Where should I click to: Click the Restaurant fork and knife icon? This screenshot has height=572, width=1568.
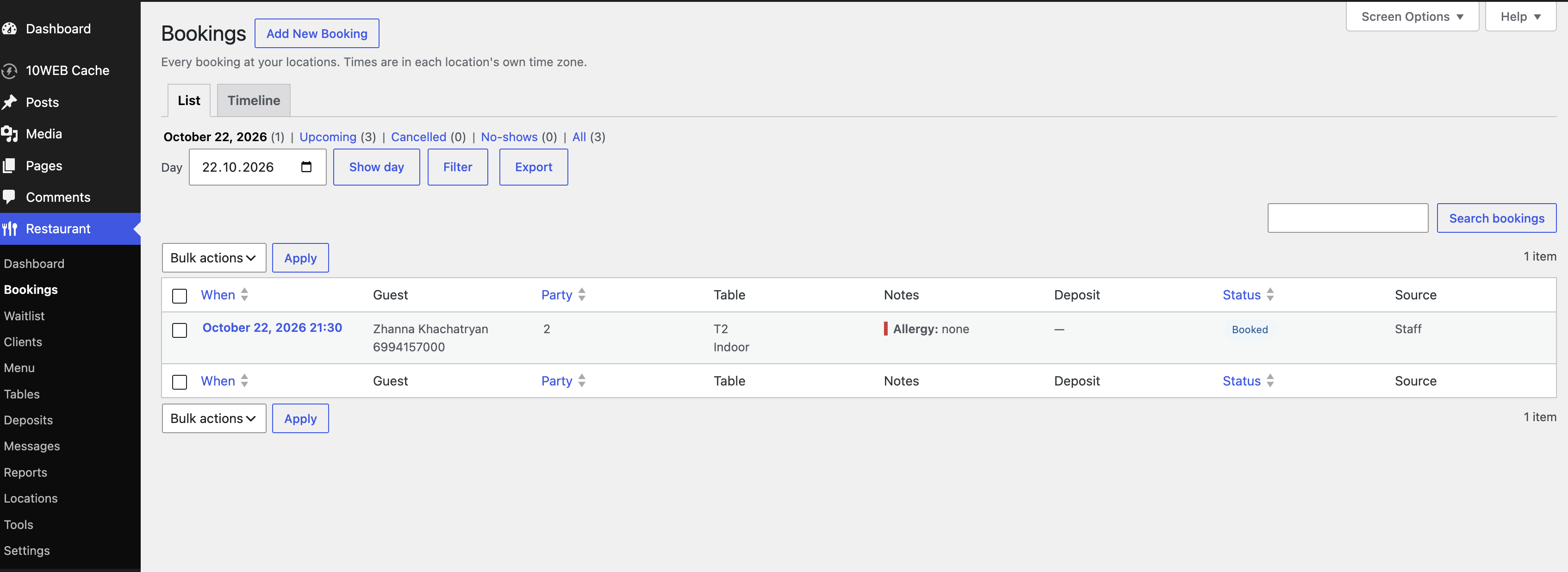[x=9, y=229]
